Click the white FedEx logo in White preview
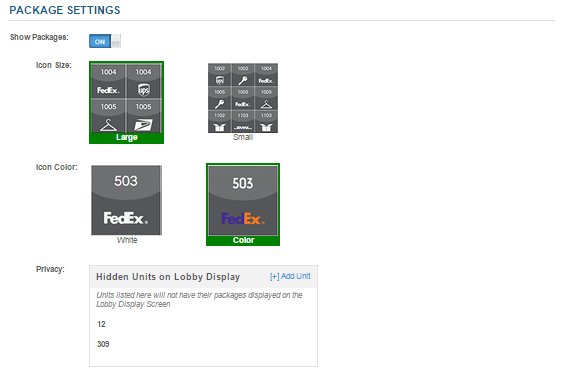 (x=126, y=218)
